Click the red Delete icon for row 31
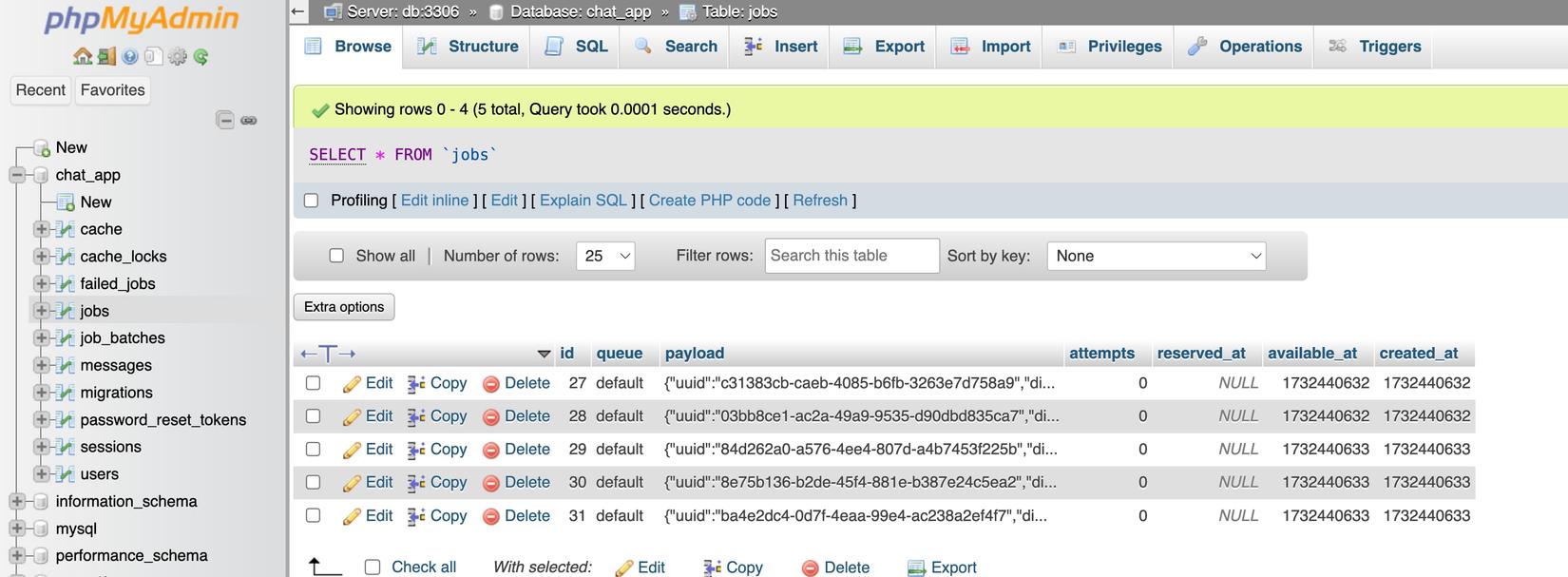 491,517
